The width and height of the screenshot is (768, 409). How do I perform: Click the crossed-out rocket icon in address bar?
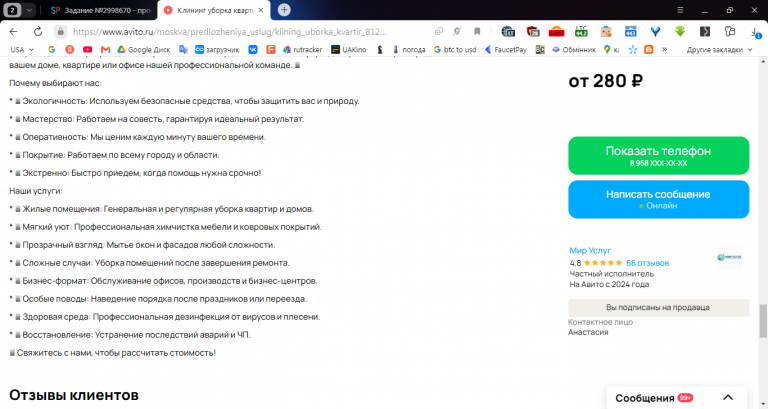point(457,31)
